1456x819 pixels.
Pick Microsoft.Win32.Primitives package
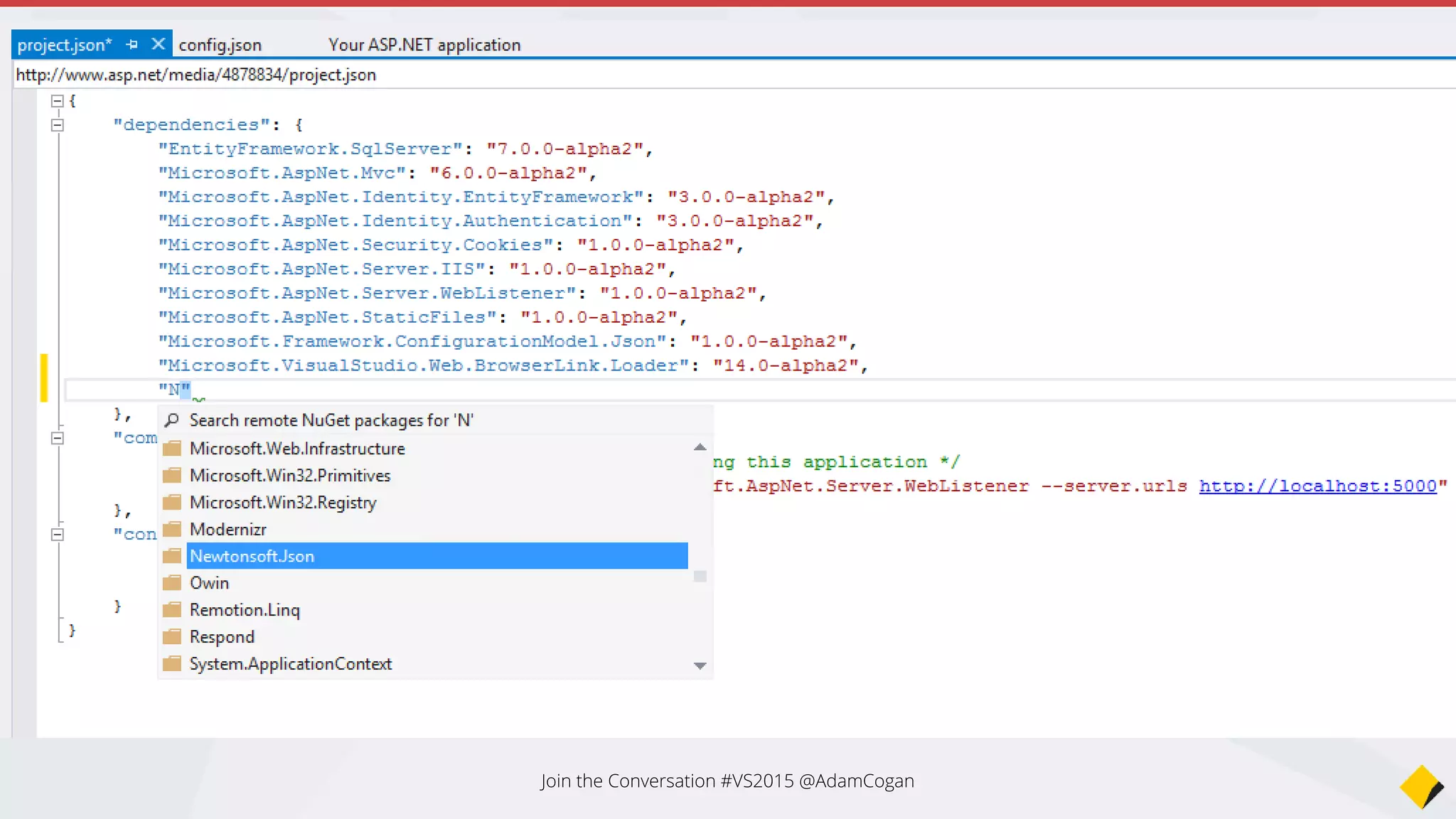point(290,476)
